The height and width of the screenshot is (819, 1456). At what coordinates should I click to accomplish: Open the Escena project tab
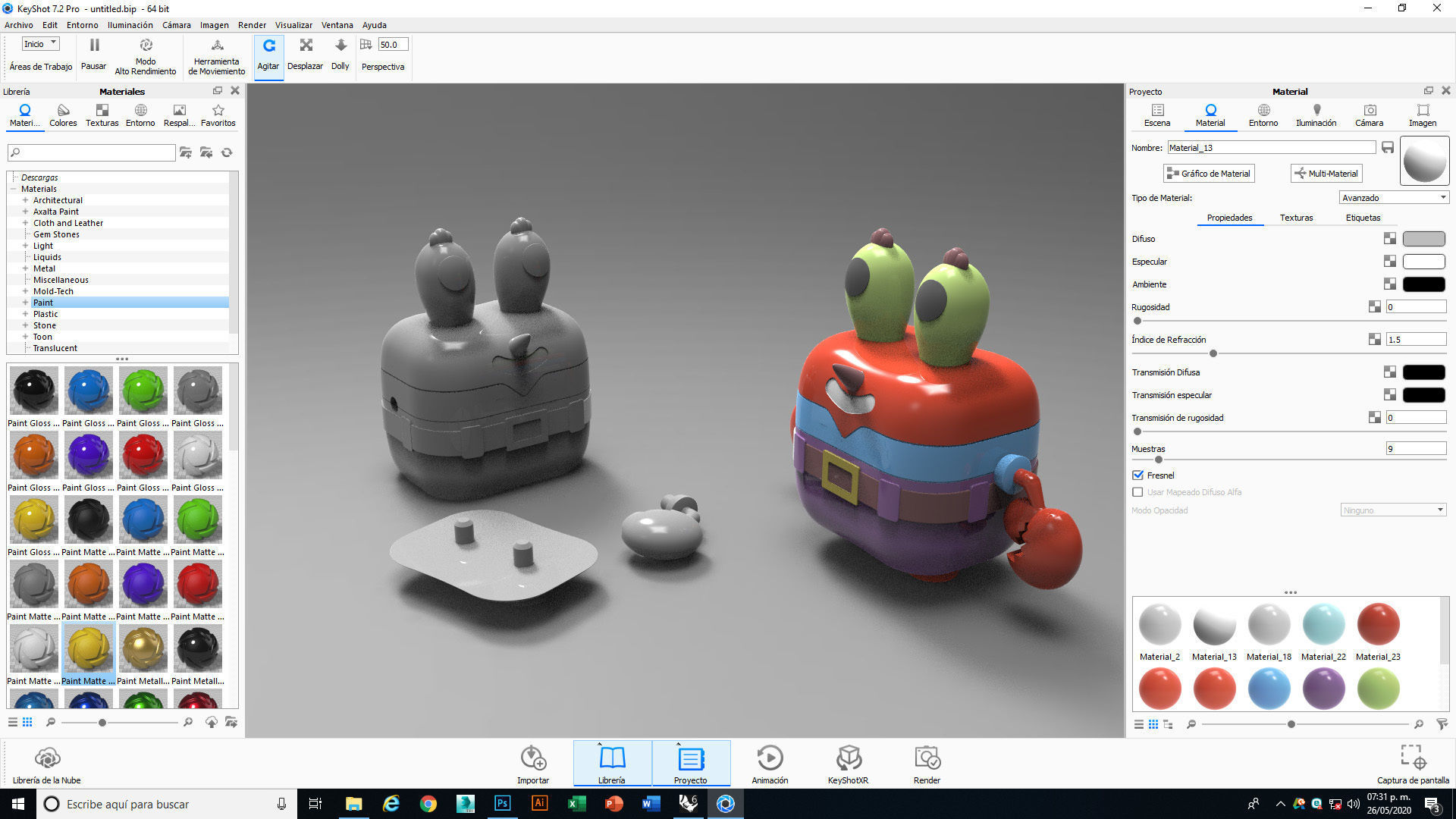point(1157,115)
